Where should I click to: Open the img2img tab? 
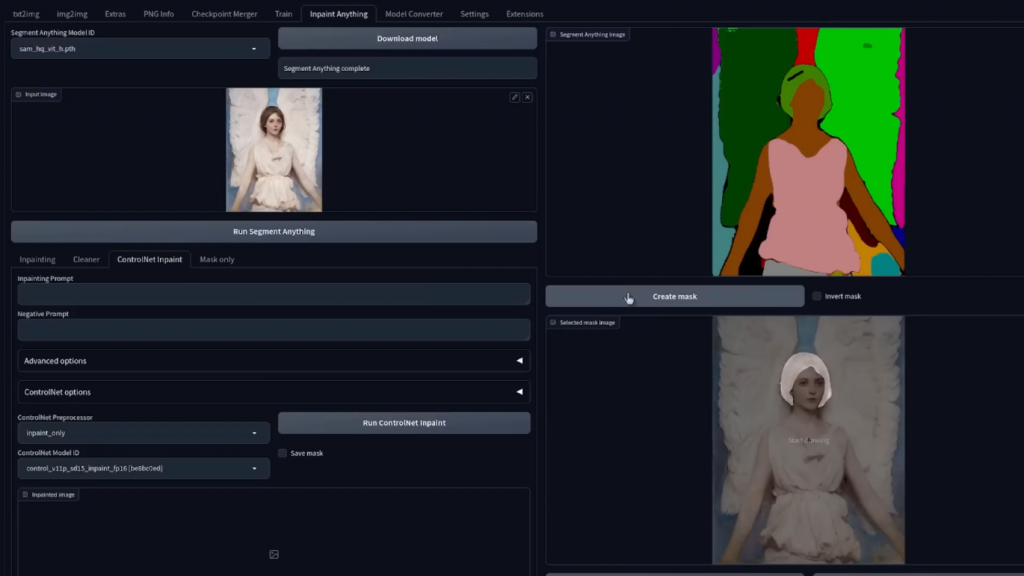click(71, 14)
